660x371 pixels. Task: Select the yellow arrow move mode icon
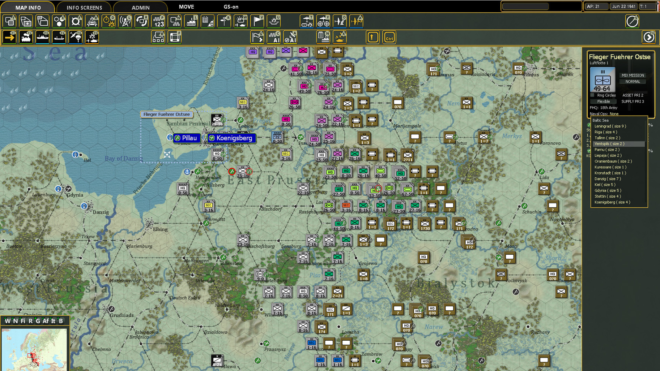click(x=10, y=37)
